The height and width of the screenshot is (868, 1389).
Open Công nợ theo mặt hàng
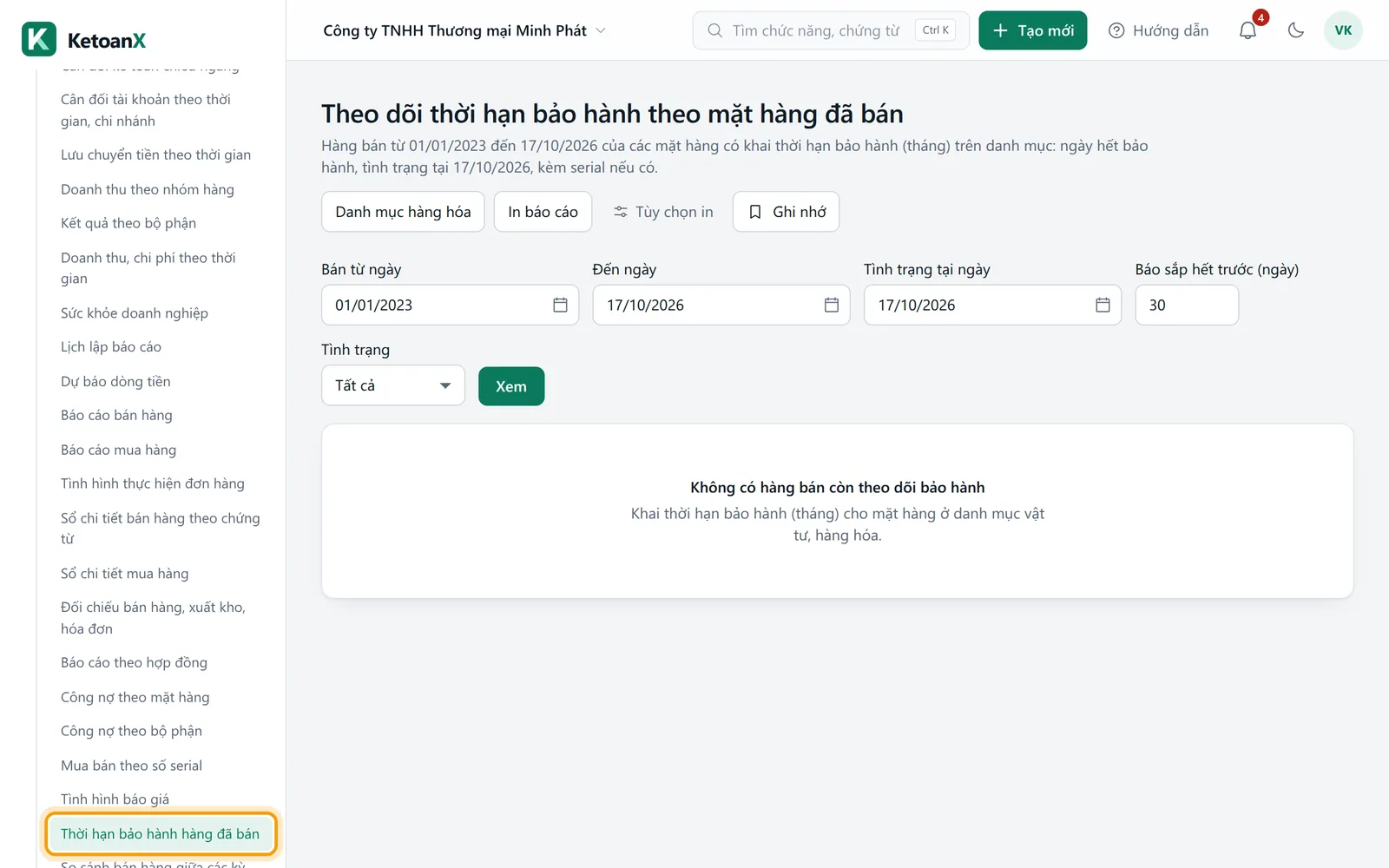(135, 697)
